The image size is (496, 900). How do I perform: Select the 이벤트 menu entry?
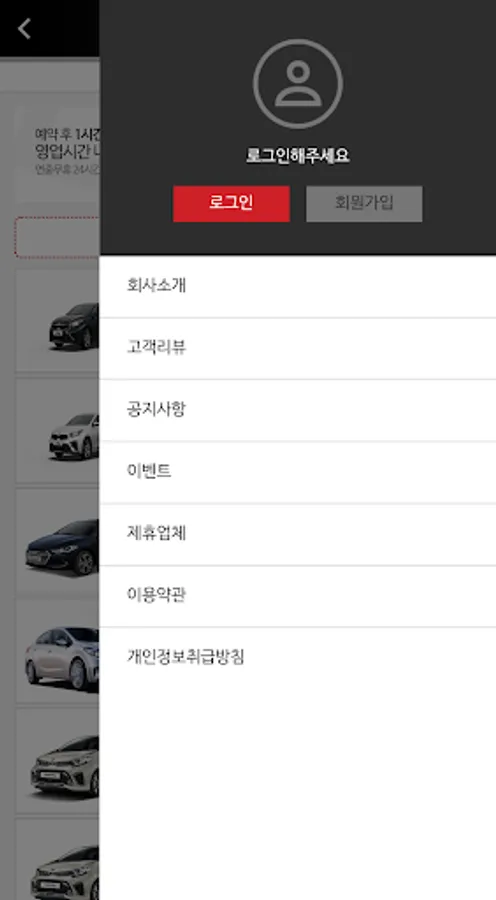[297, 472]
